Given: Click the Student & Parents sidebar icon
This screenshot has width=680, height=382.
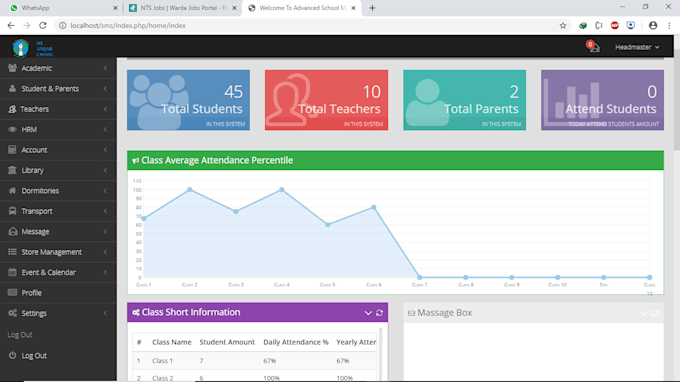Looking at the screenshot, I should tap(12, 88).
